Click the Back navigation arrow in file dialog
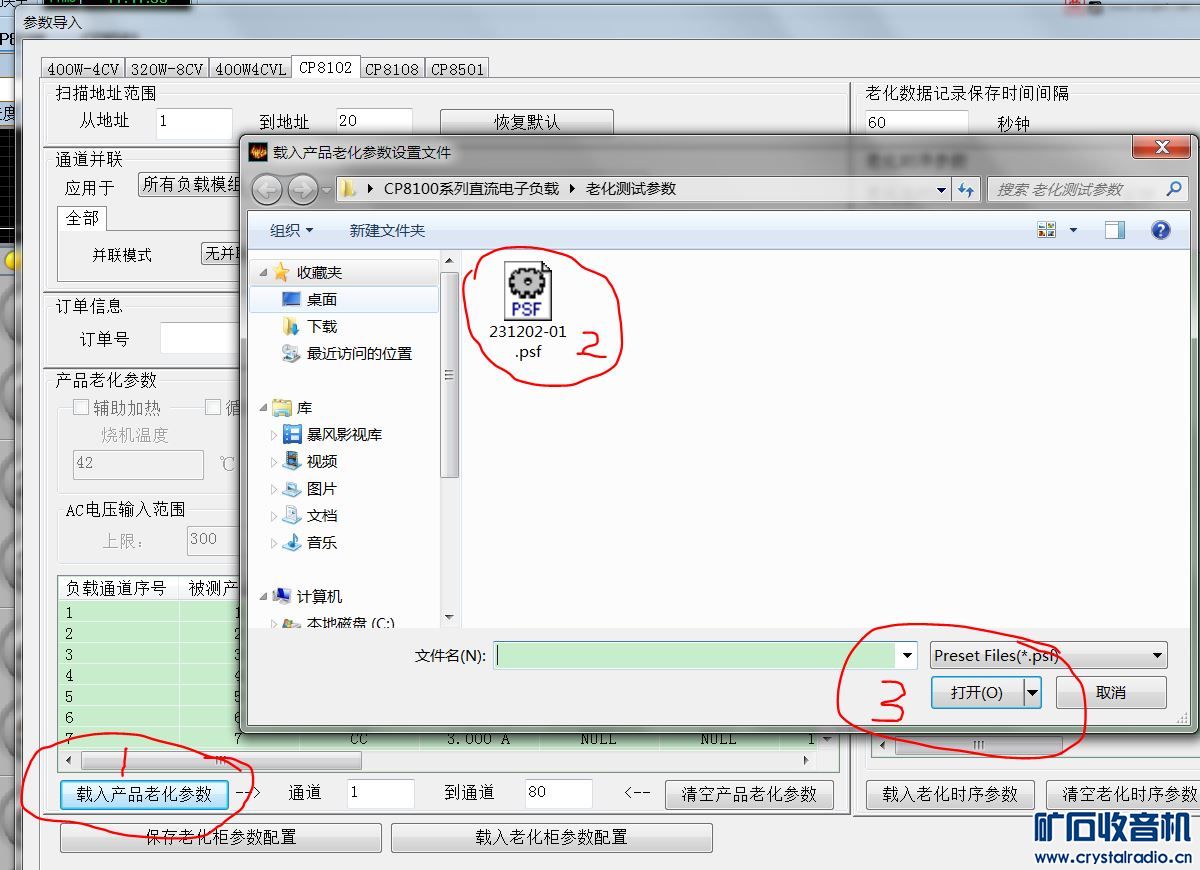 (x=267, y=189)
